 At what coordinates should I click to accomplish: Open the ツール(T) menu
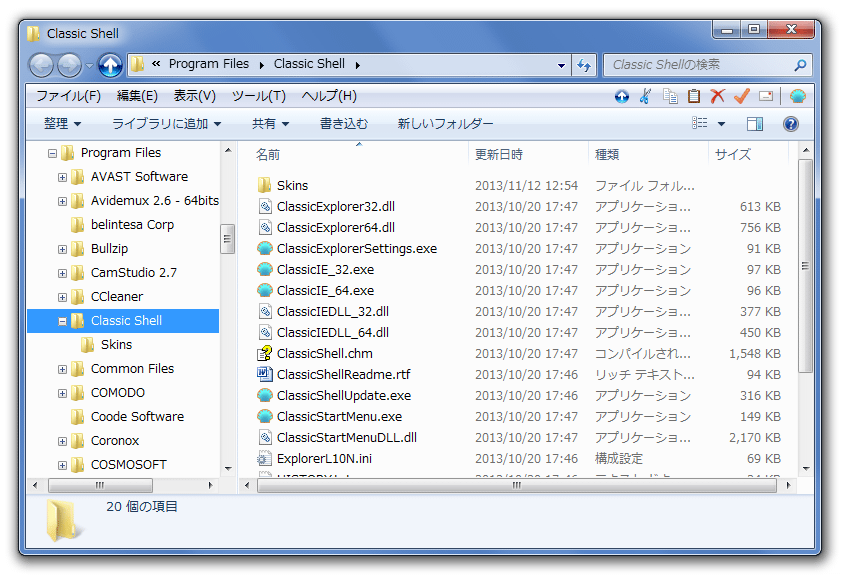(258, 96)
